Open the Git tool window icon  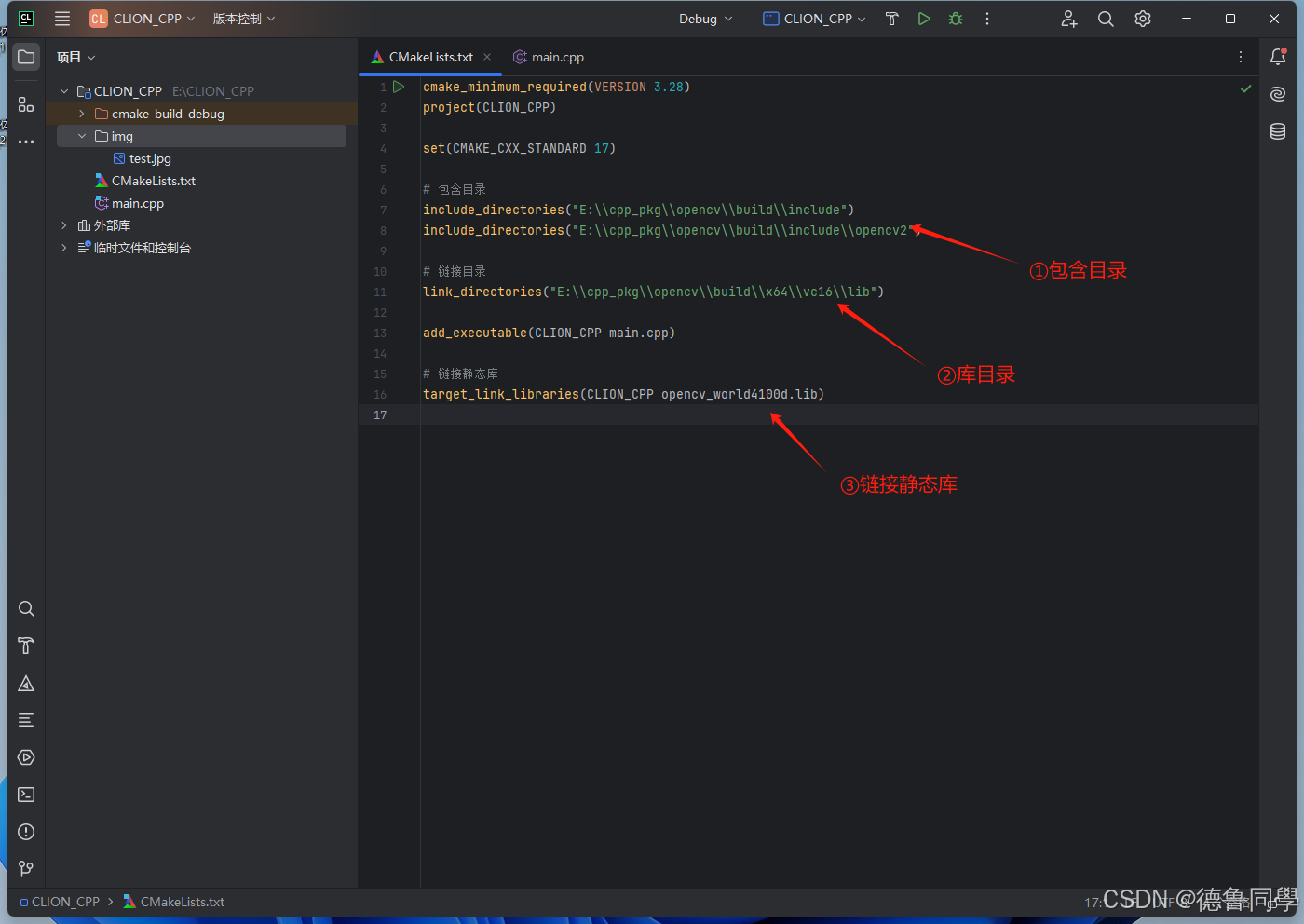[x=25, y=869]
